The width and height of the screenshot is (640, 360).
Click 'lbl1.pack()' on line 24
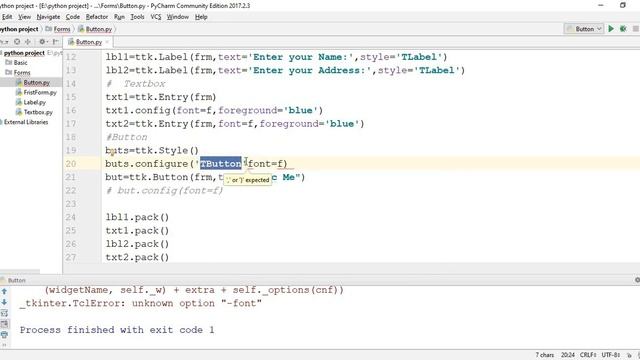click(137, 217)
